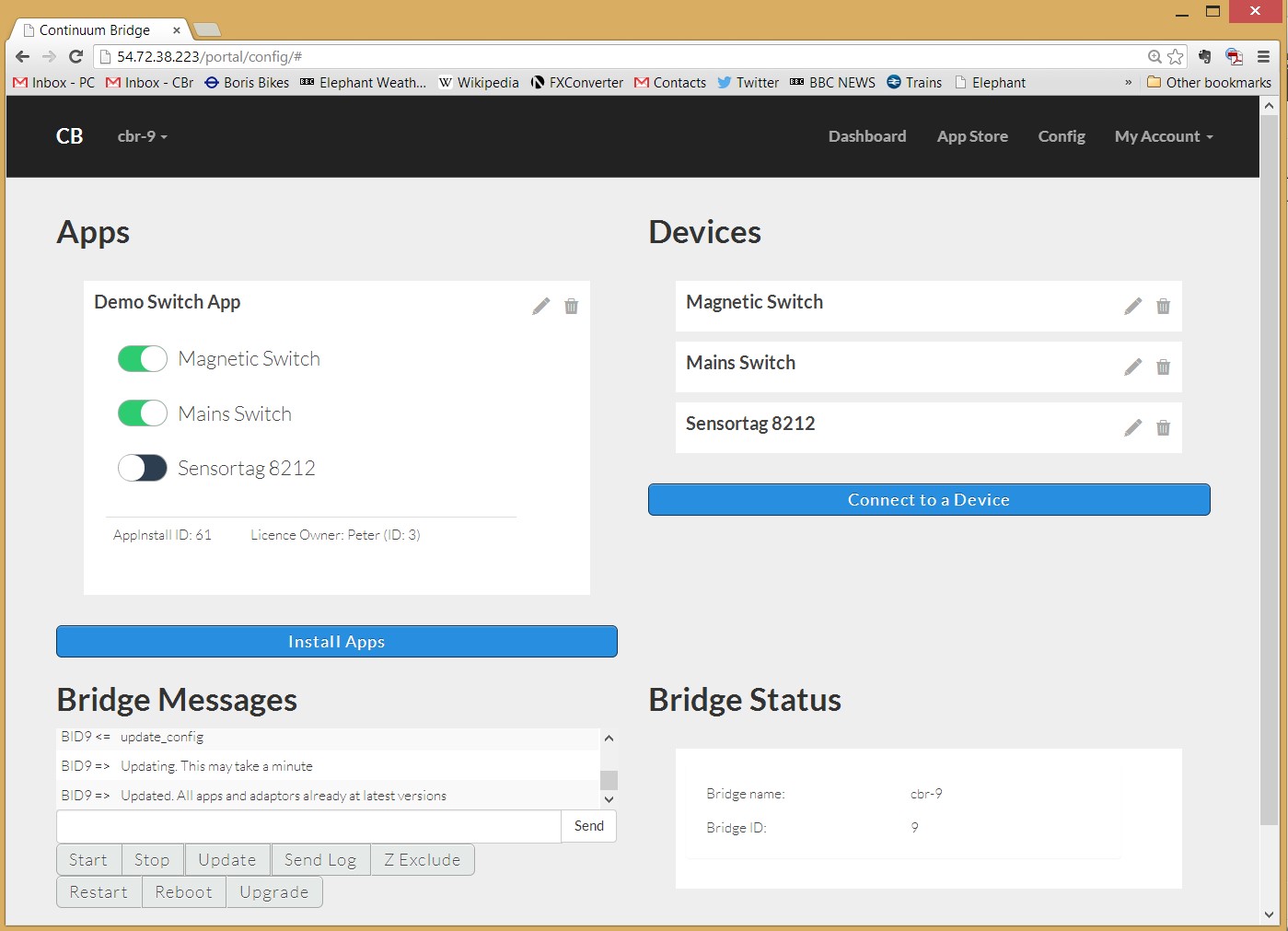The image size is (1288, 931).
Task: Click the Evernote-style extension icon in toolbar
Action: tap(1204, 56)
